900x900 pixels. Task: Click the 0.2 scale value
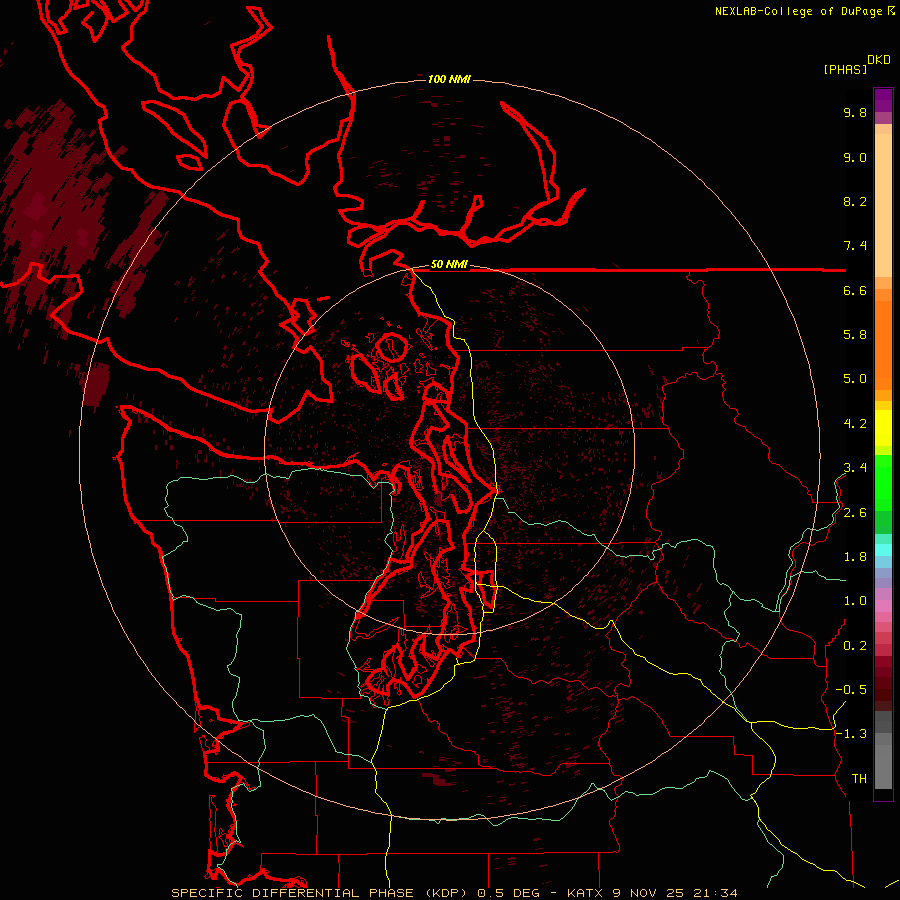[x=855, y=646]
